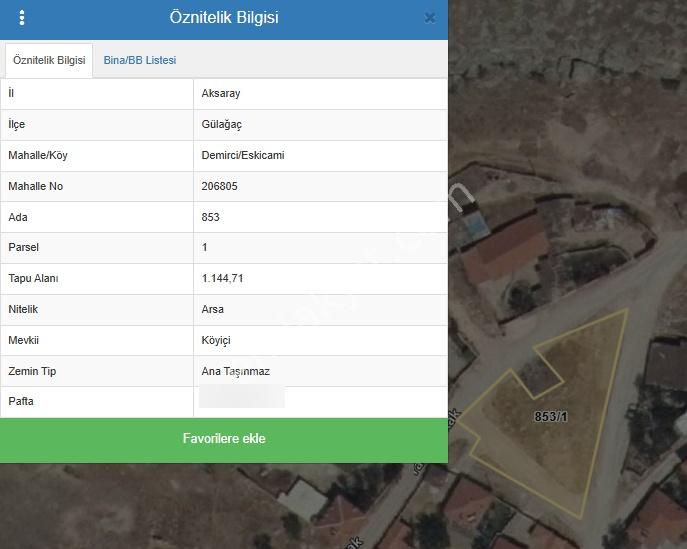The width and height of the screenshot is (687, 549).
Task: Select the Gülağaç district value
Action: [221, 124]
